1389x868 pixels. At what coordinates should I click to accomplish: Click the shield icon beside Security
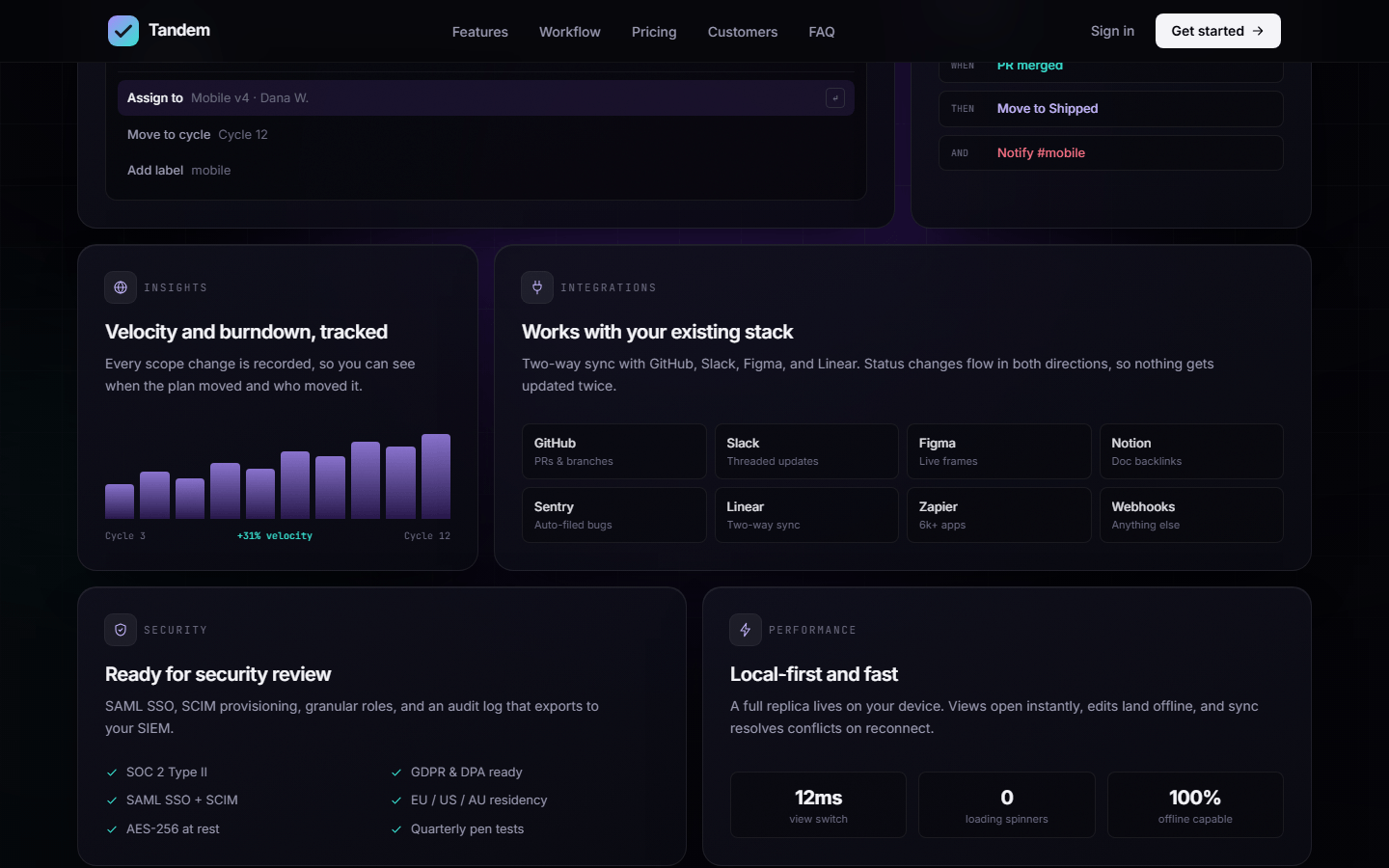(121, 630)
